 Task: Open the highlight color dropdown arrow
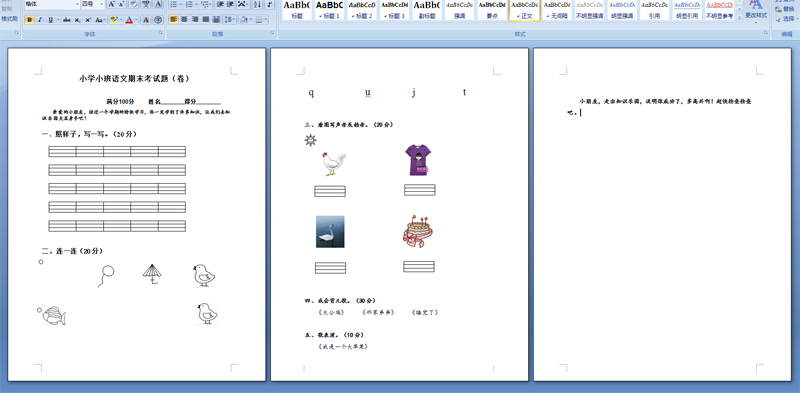[x=121, y=19]
